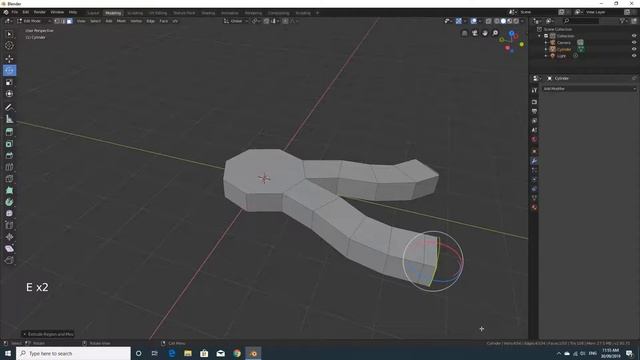Select the active Rotate tool
This screenshot has height=360, width=640.
[9, 71]
